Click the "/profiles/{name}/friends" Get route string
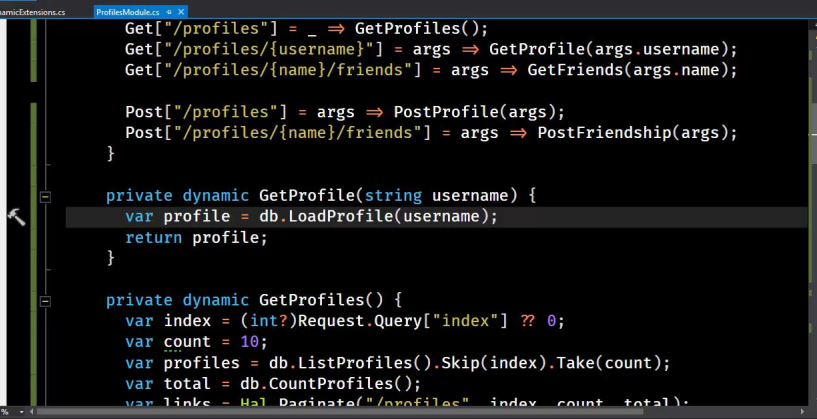The height and width of the screenshot is (419, 817). tap(288, 70)
